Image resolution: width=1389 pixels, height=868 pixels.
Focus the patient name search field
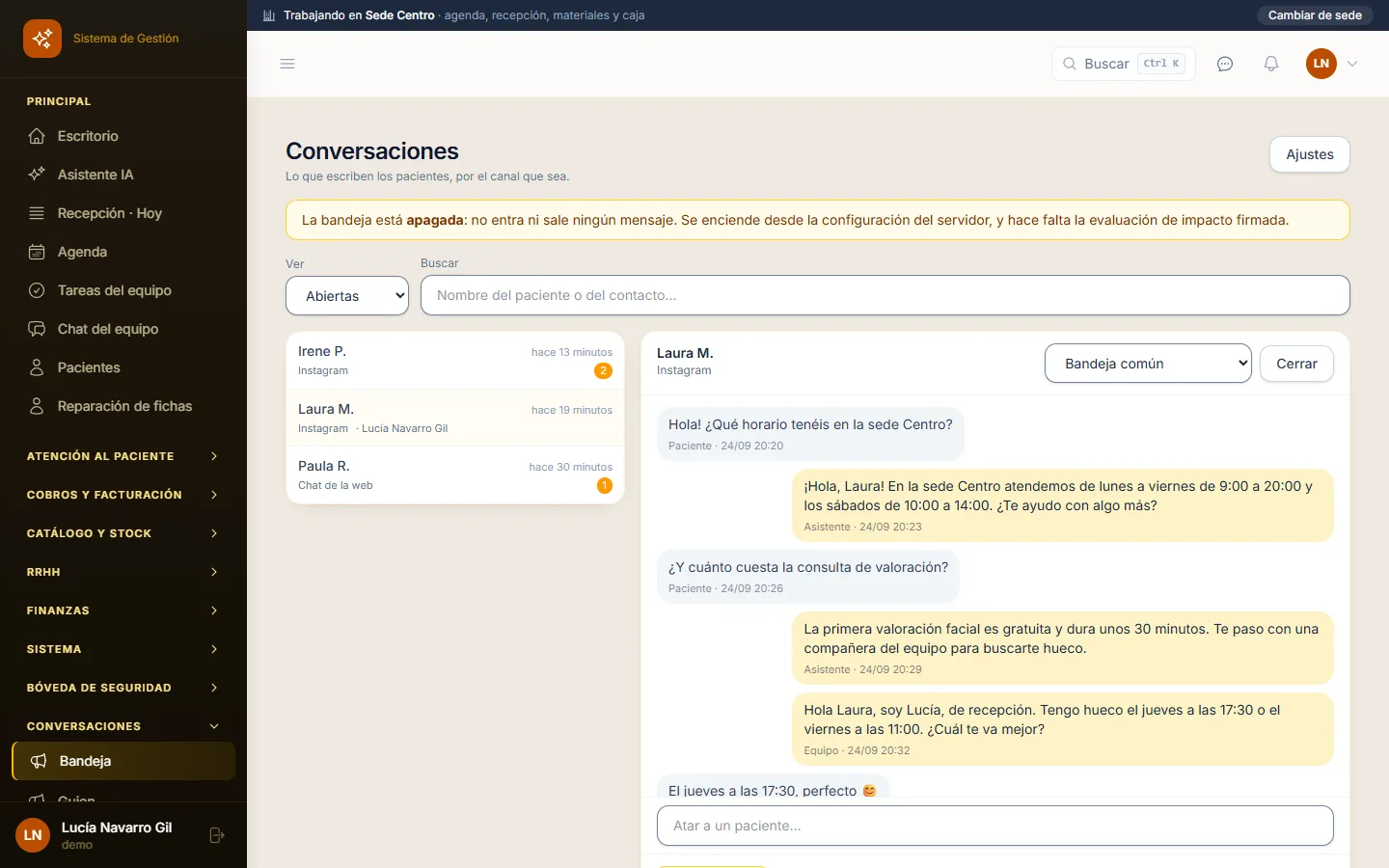click(x=885, y=295)
